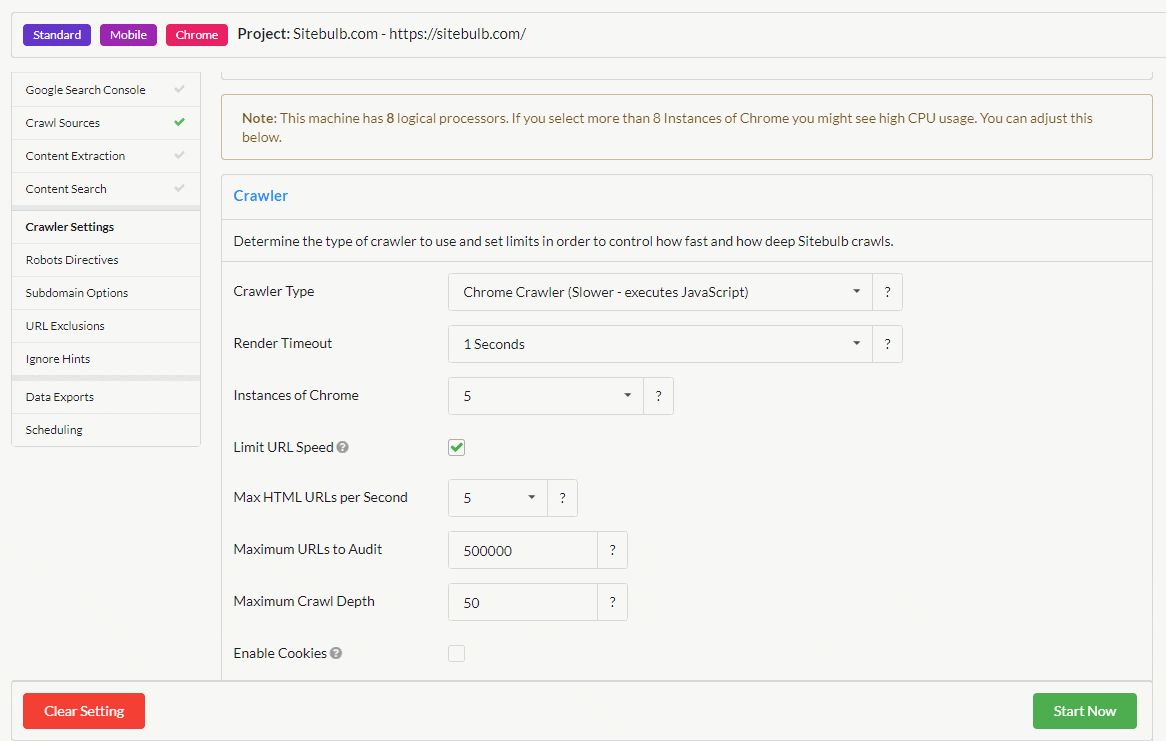Click the Sitebulb.com project title

381,34
